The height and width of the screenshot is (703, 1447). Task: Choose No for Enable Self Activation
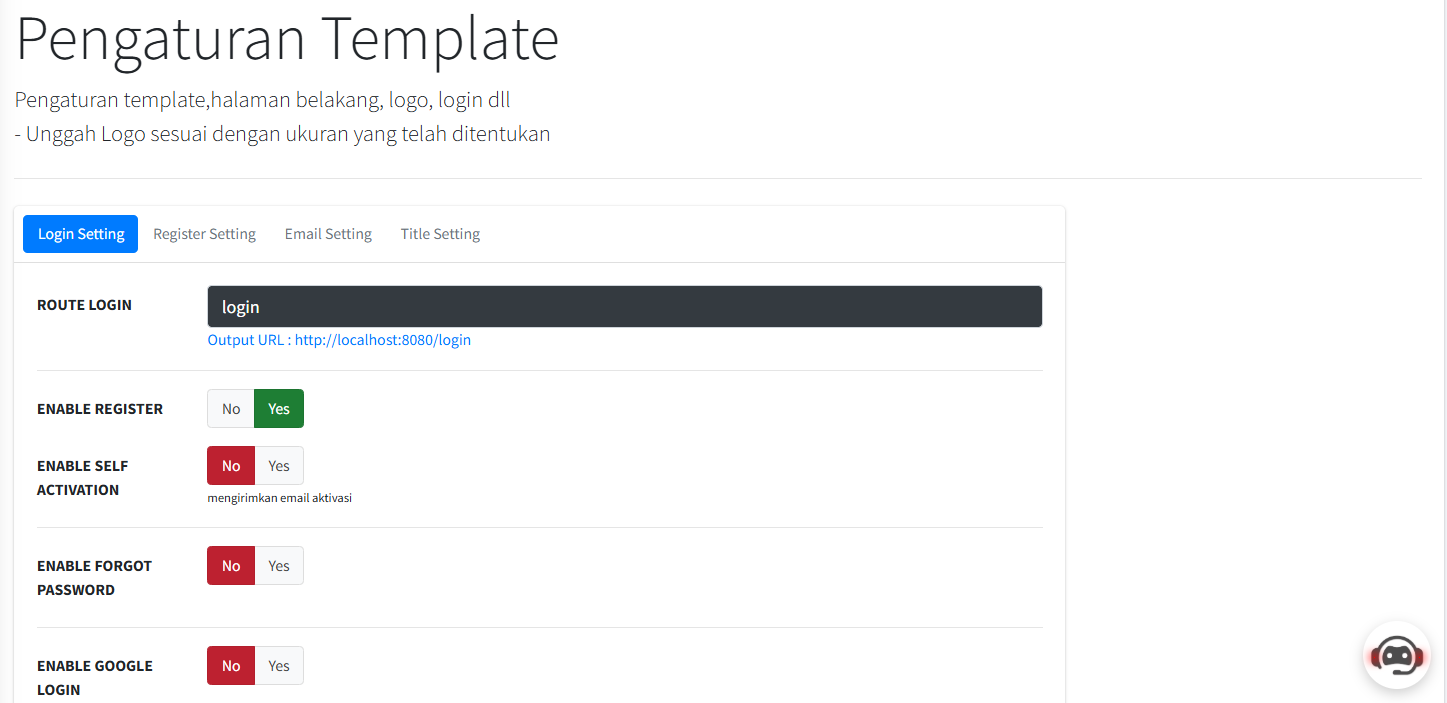[x=231, y=466]
